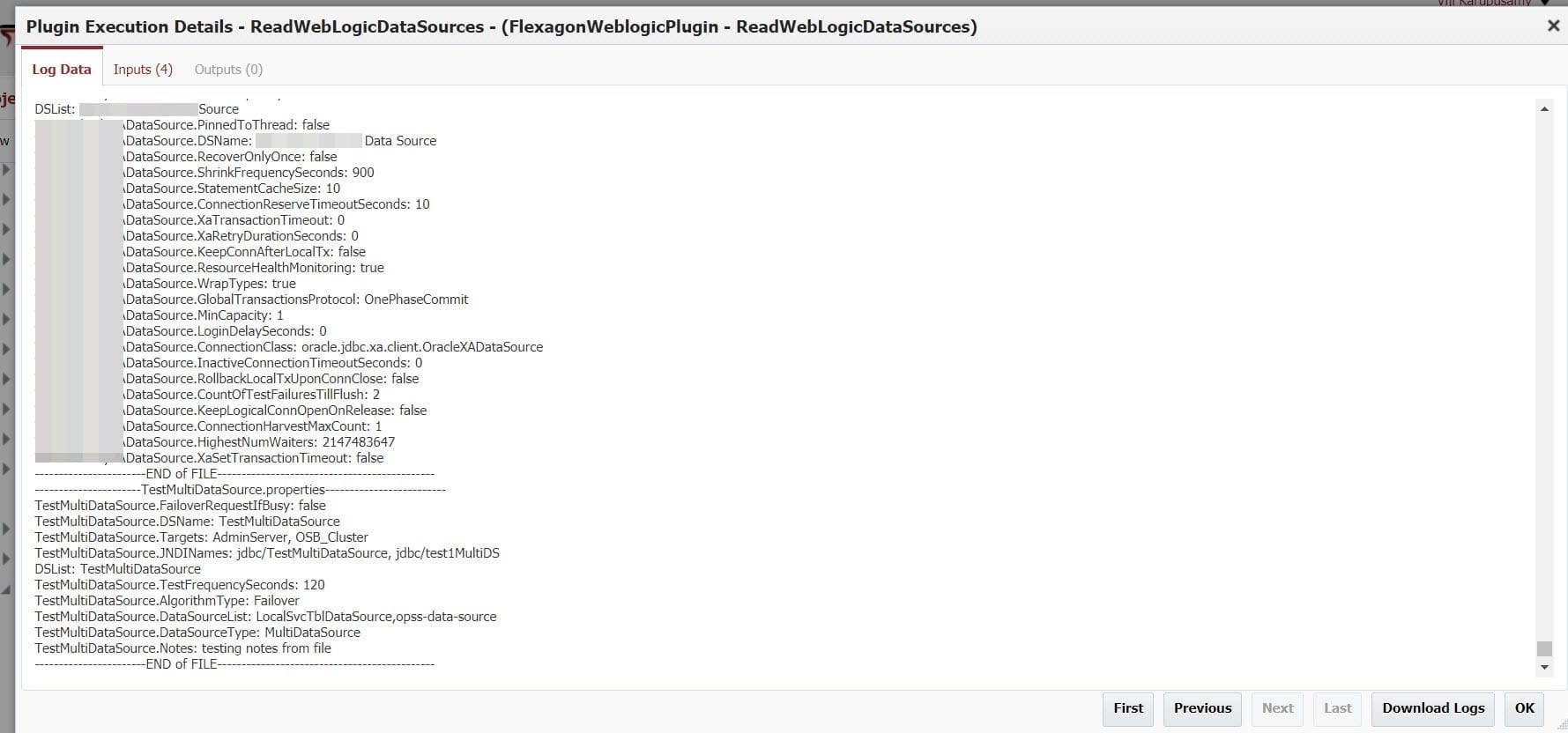Image resolution: width=1568 pixels, height=733 pixels.
Task: Click the PinnedToThread: false log line
Action: [227, 125]
